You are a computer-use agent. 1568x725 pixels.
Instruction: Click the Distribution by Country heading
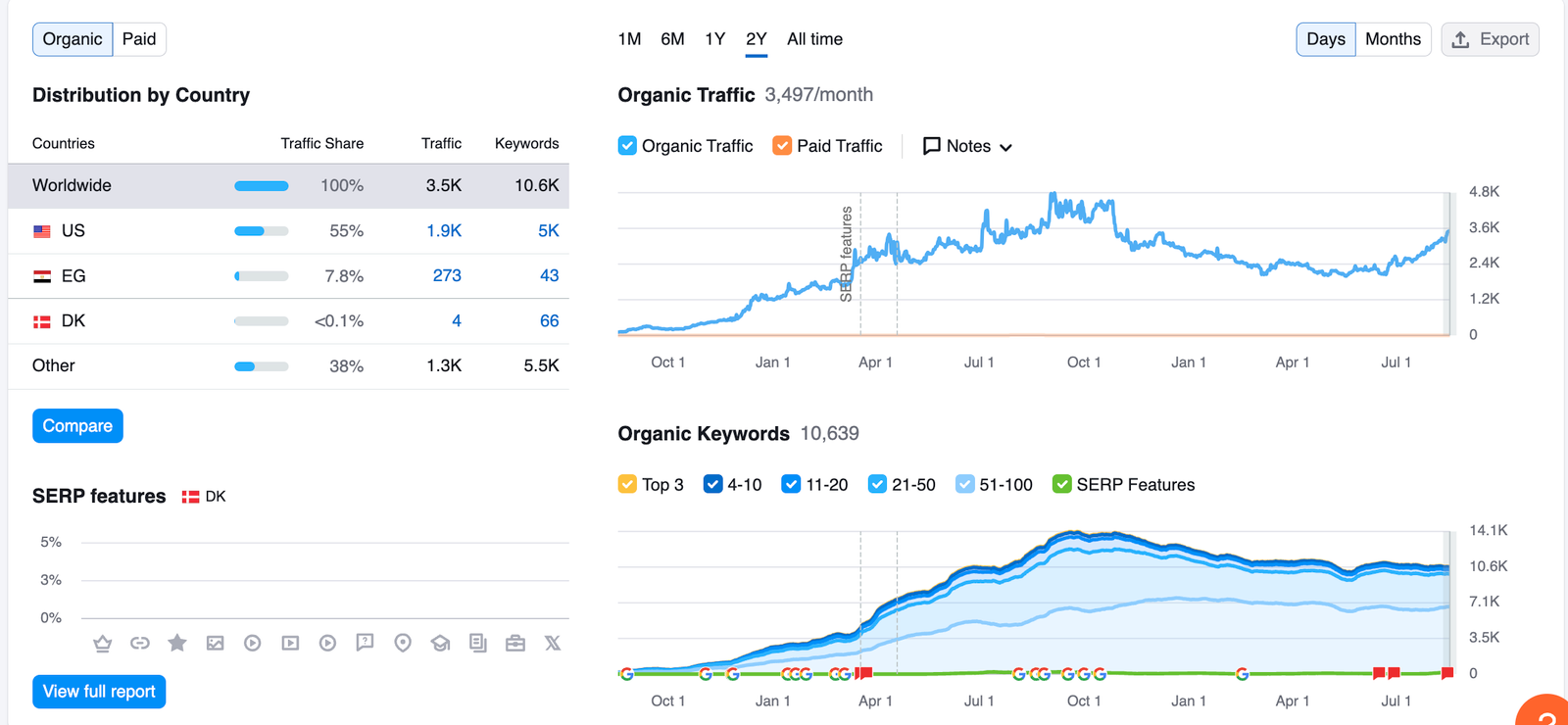point(141,95)
